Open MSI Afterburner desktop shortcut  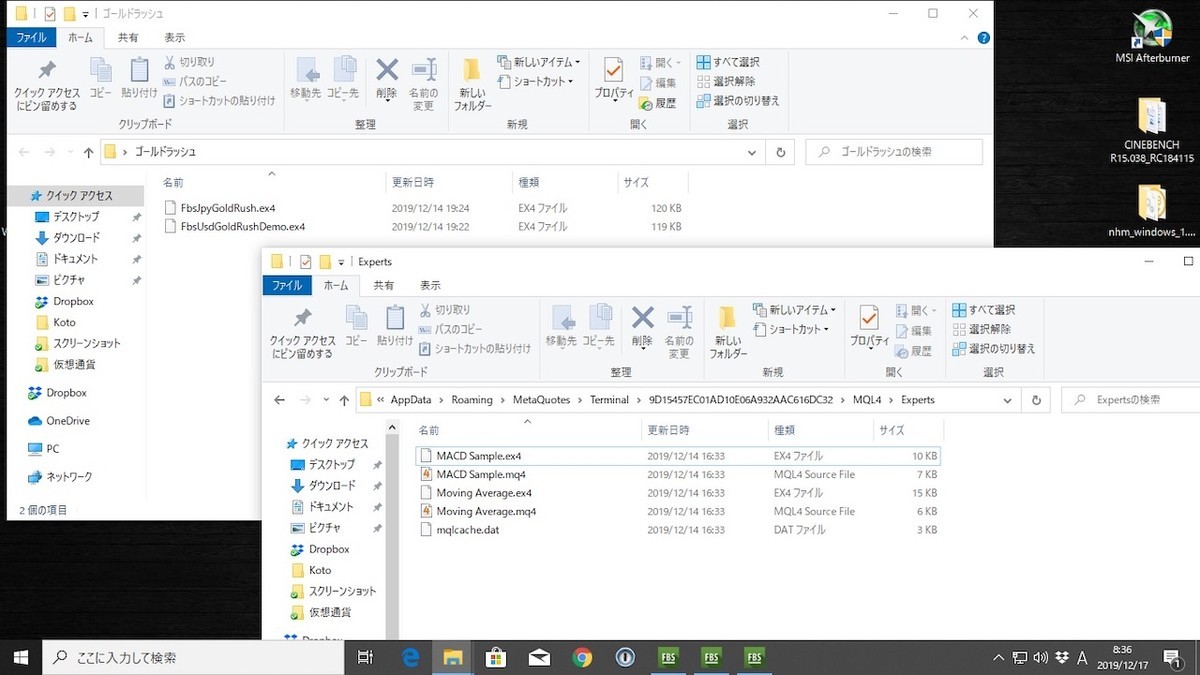1153,37
